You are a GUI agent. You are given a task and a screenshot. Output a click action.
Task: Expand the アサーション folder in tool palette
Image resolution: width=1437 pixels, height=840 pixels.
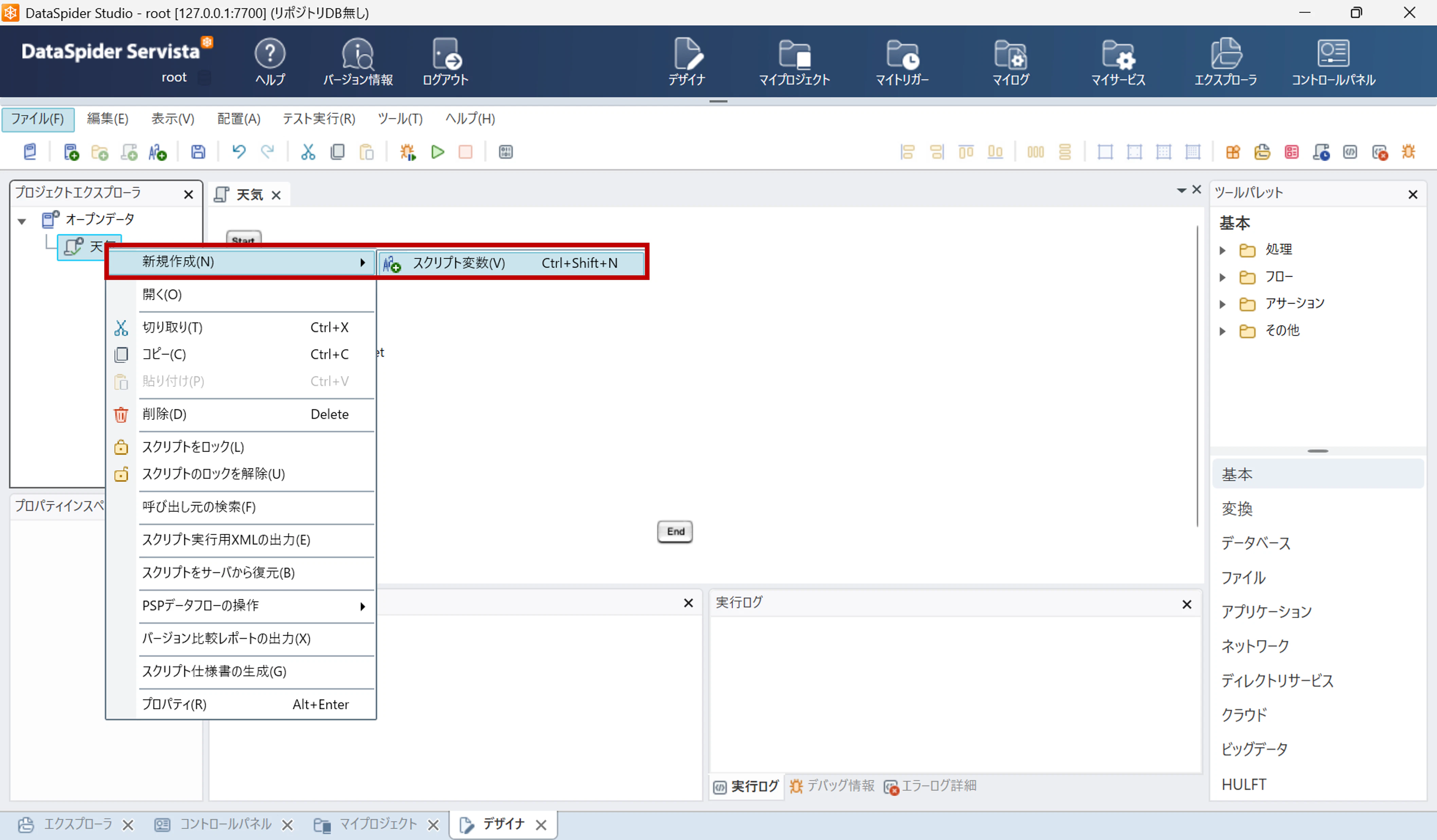coord(1223,304)
